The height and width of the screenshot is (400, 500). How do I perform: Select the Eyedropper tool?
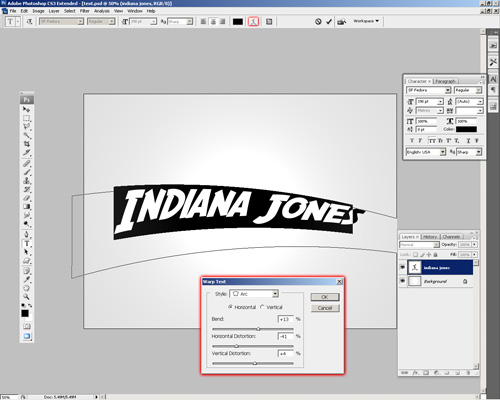tap(26, 279)
